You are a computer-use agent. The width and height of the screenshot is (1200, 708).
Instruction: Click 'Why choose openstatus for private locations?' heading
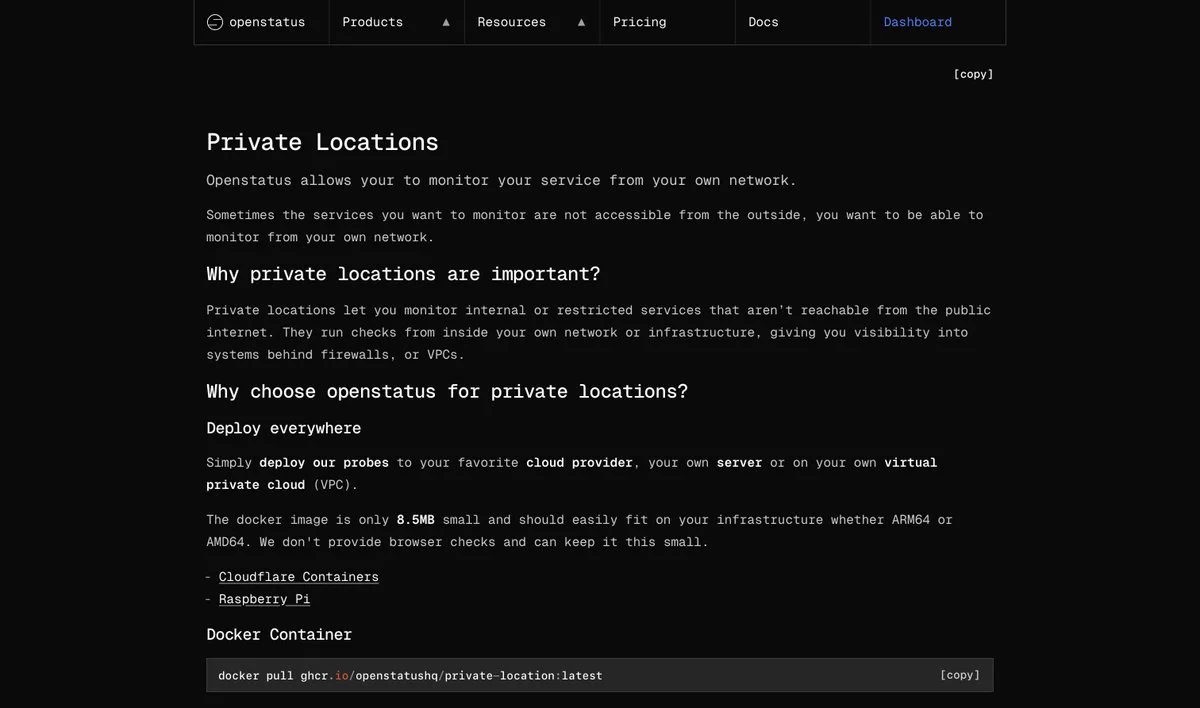pos(447,391)
